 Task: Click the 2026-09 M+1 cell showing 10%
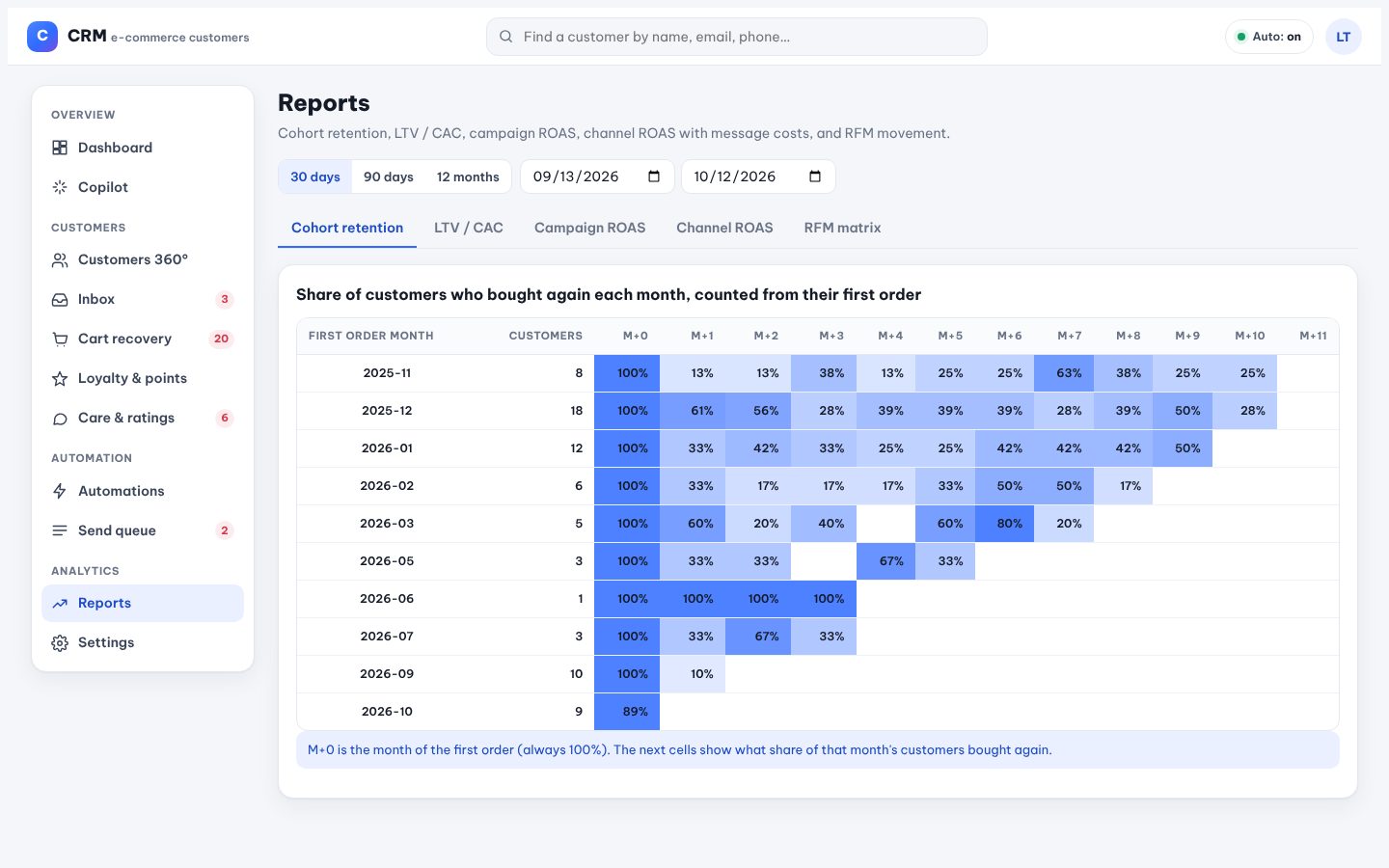[x=693, y=674]
